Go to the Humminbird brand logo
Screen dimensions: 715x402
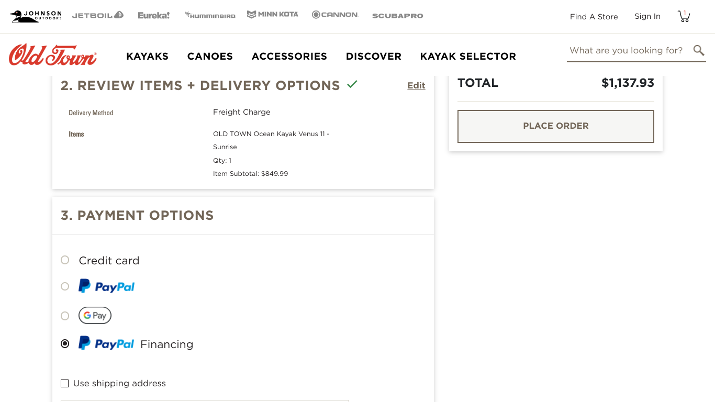pyautogui.click(x=210, y=15)
